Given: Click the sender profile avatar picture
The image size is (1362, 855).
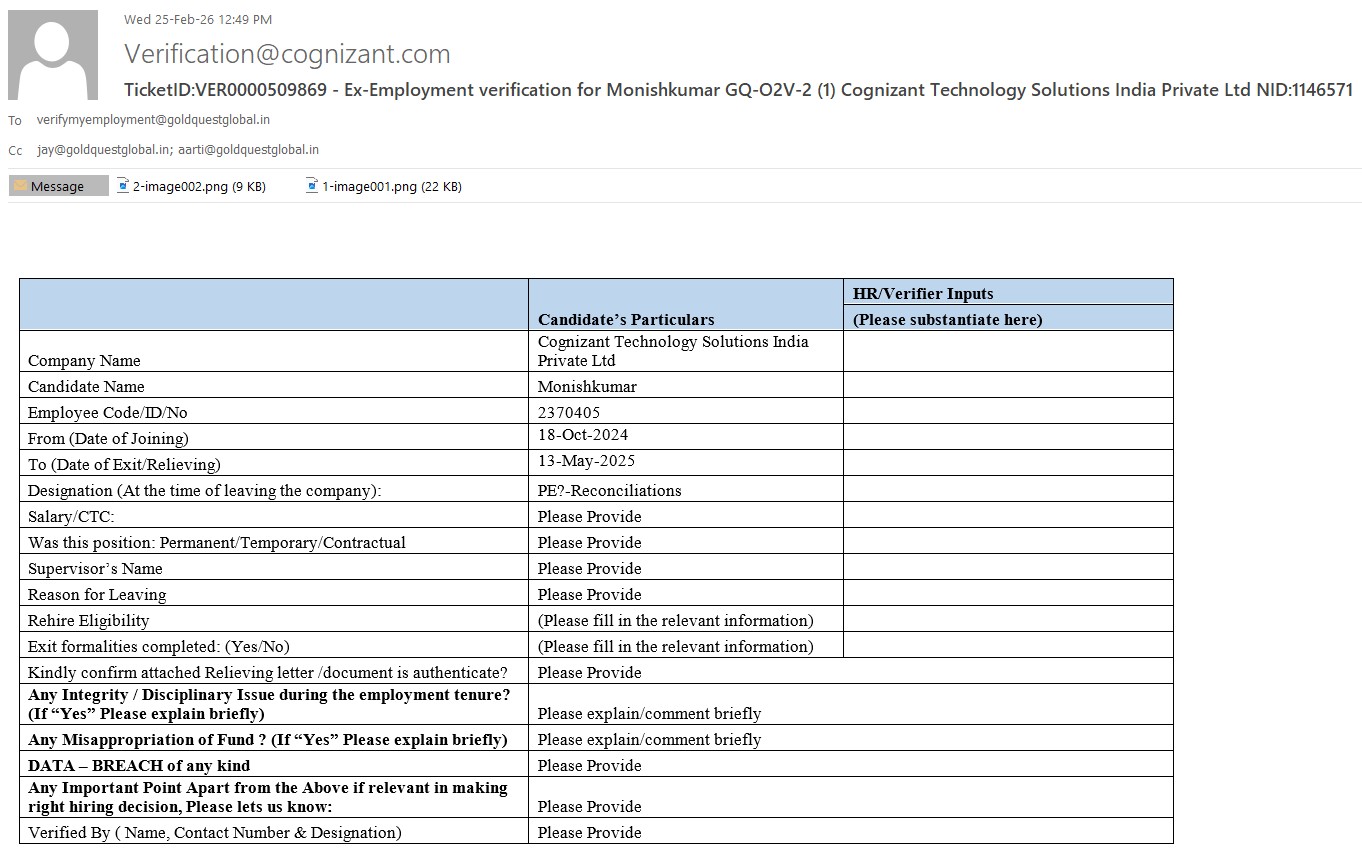Looking at the screenshot, I should [53, 55].
